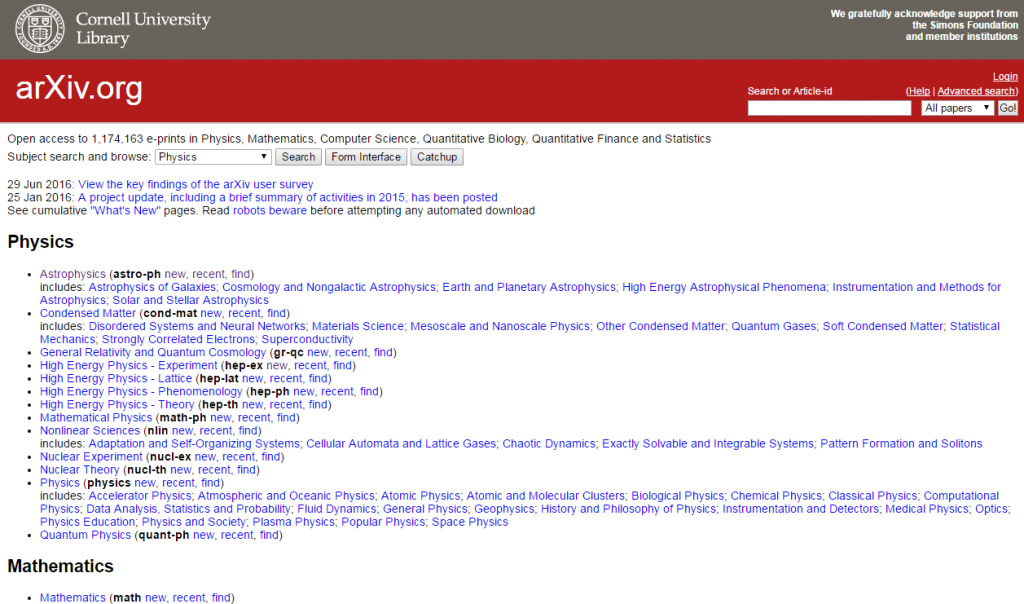Viewport: 1024px width, 604px height.
Task: Open Quantum Physics category
Action: (86, 535)
